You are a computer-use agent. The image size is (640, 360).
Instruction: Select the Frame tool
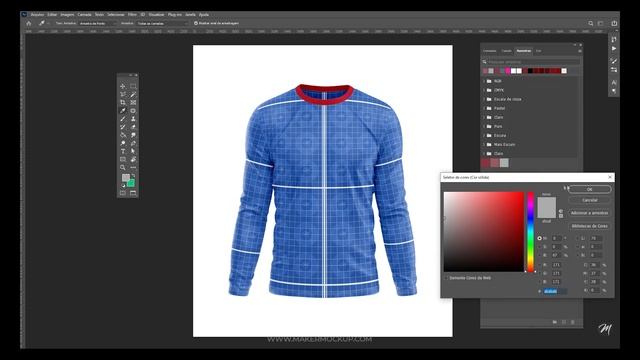[x=133, y=102]
